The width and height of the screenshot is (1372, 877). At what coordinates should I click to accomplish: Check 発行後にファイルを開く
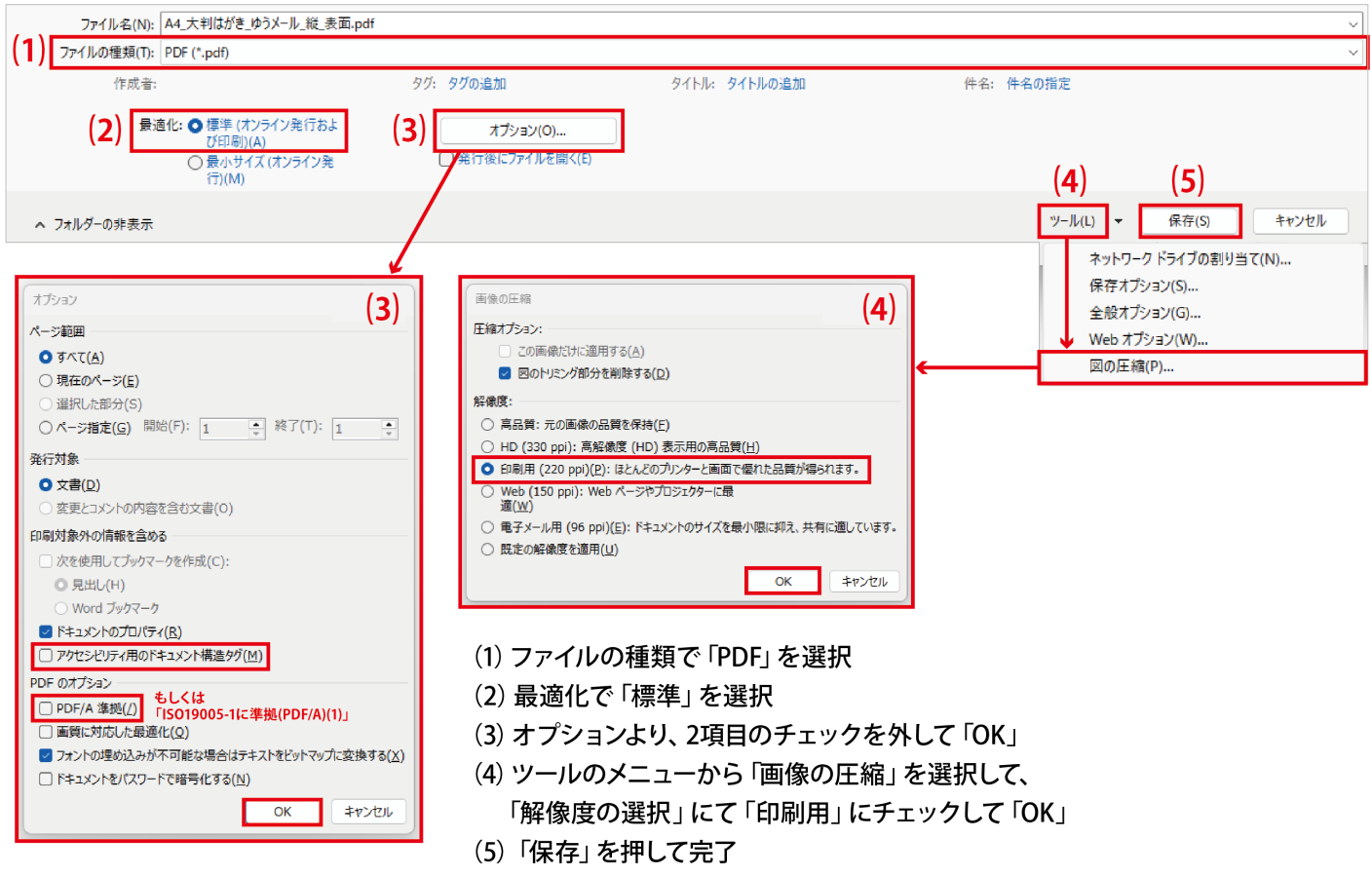tap(446, 159)
